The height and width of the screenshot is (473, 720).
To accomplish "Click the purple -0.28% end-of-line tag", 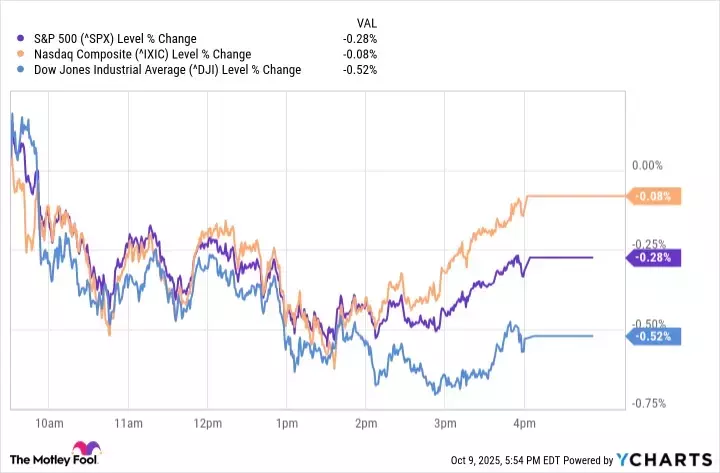I will (x=654, y=257).
